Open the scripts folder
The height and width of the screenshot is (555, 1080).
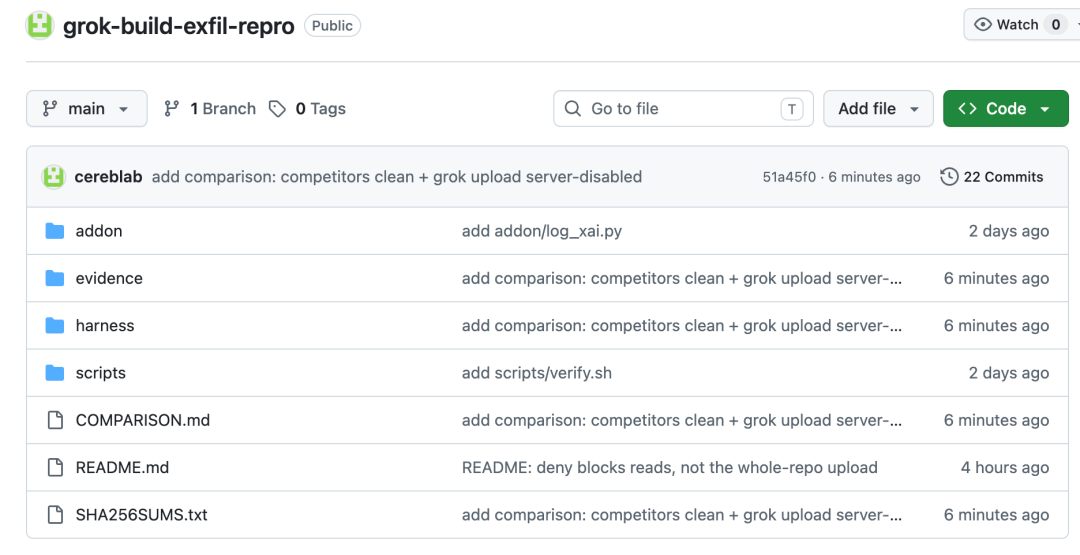(x=101, y=373)
